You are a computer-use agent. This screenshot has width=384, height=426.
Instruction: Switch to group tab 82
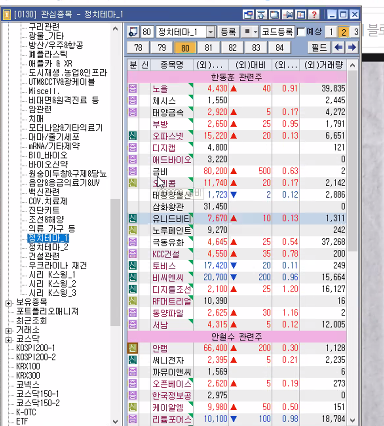pos(232,48)
